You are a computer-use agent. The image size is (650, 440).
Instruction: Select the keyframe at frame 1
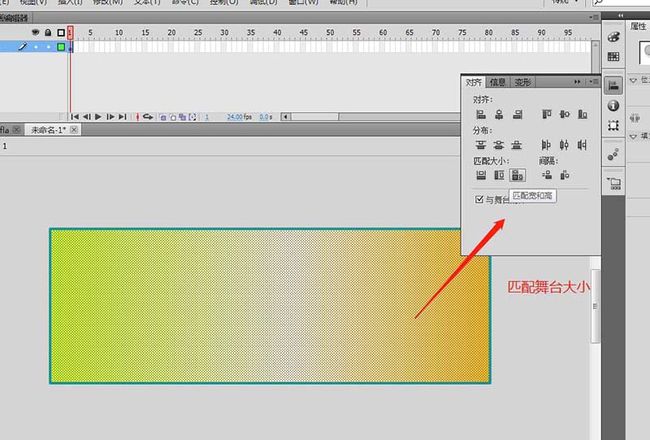click(x=71, y=47)
